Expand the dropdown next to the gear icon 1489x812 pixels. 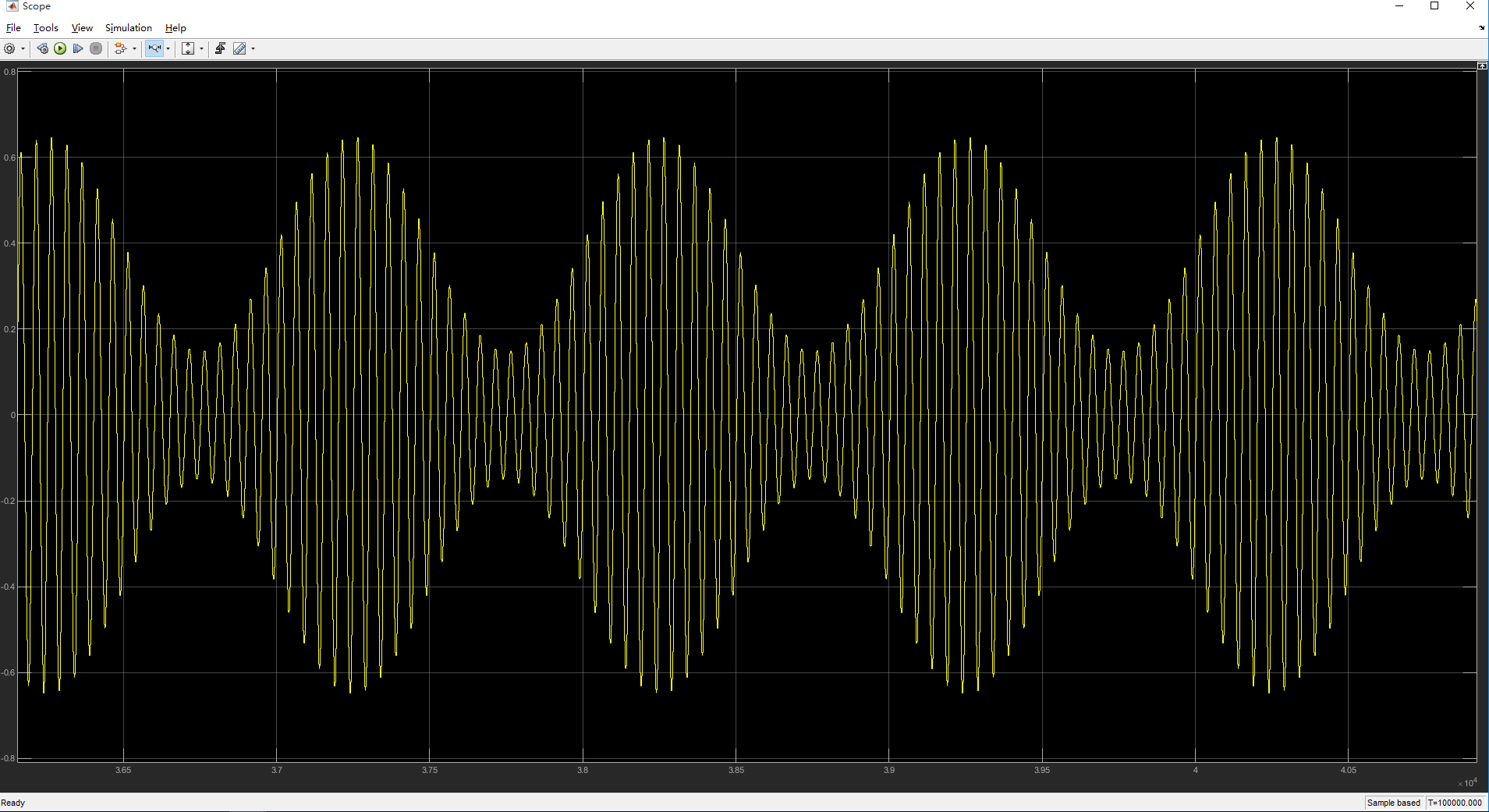tap(23, 48)
